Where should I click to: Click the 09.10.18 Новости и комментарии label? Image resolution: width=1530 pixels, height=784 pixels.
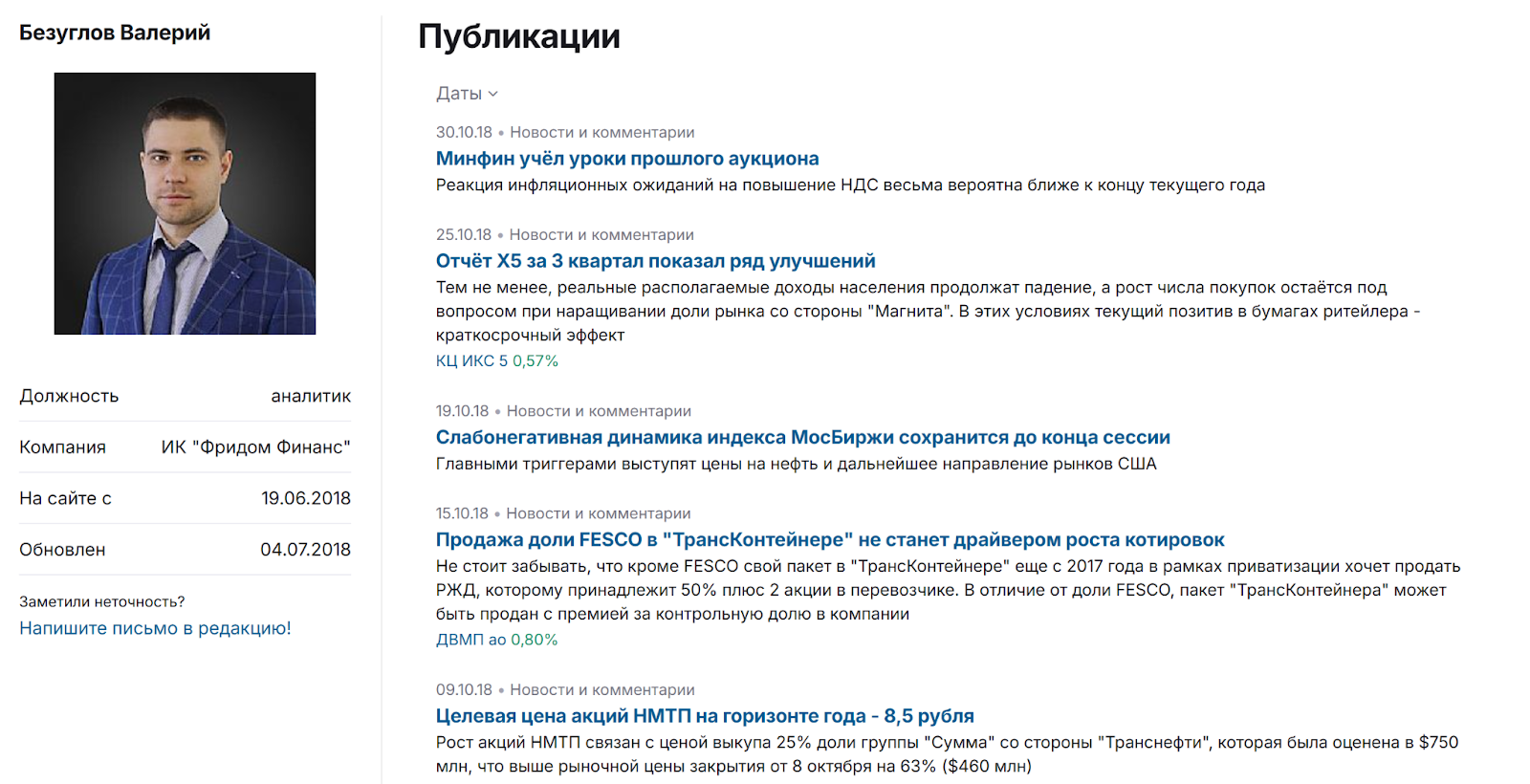[565, 690]
